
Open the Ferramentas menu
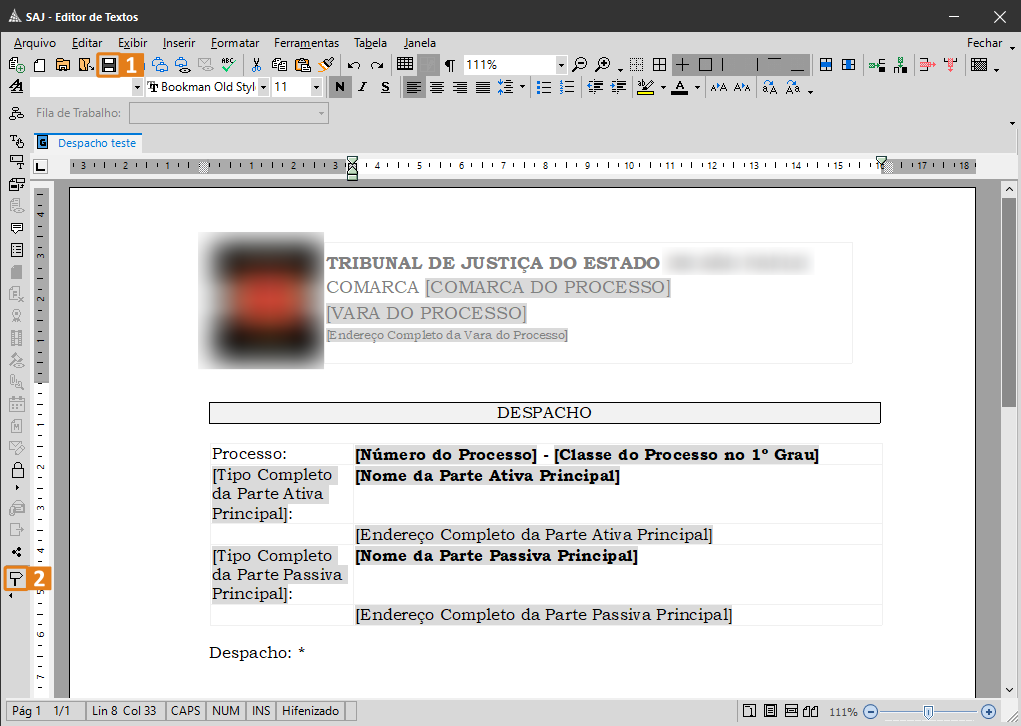[306, 43]
